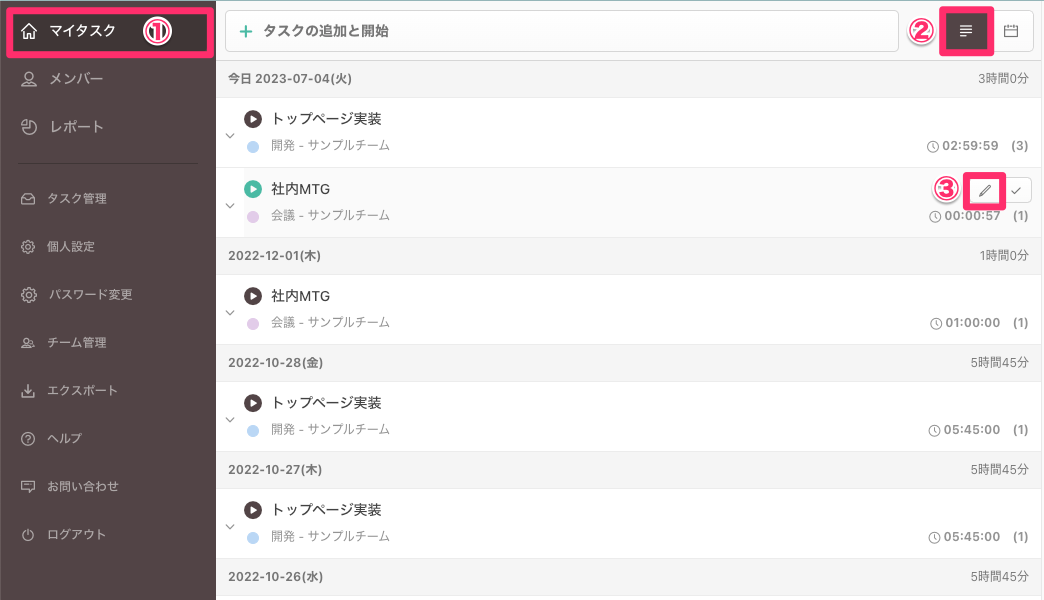This screenshot has width=1044, height=600.
Task: Expand today's トップページ実装 task chevron
Action: [230, 134]
